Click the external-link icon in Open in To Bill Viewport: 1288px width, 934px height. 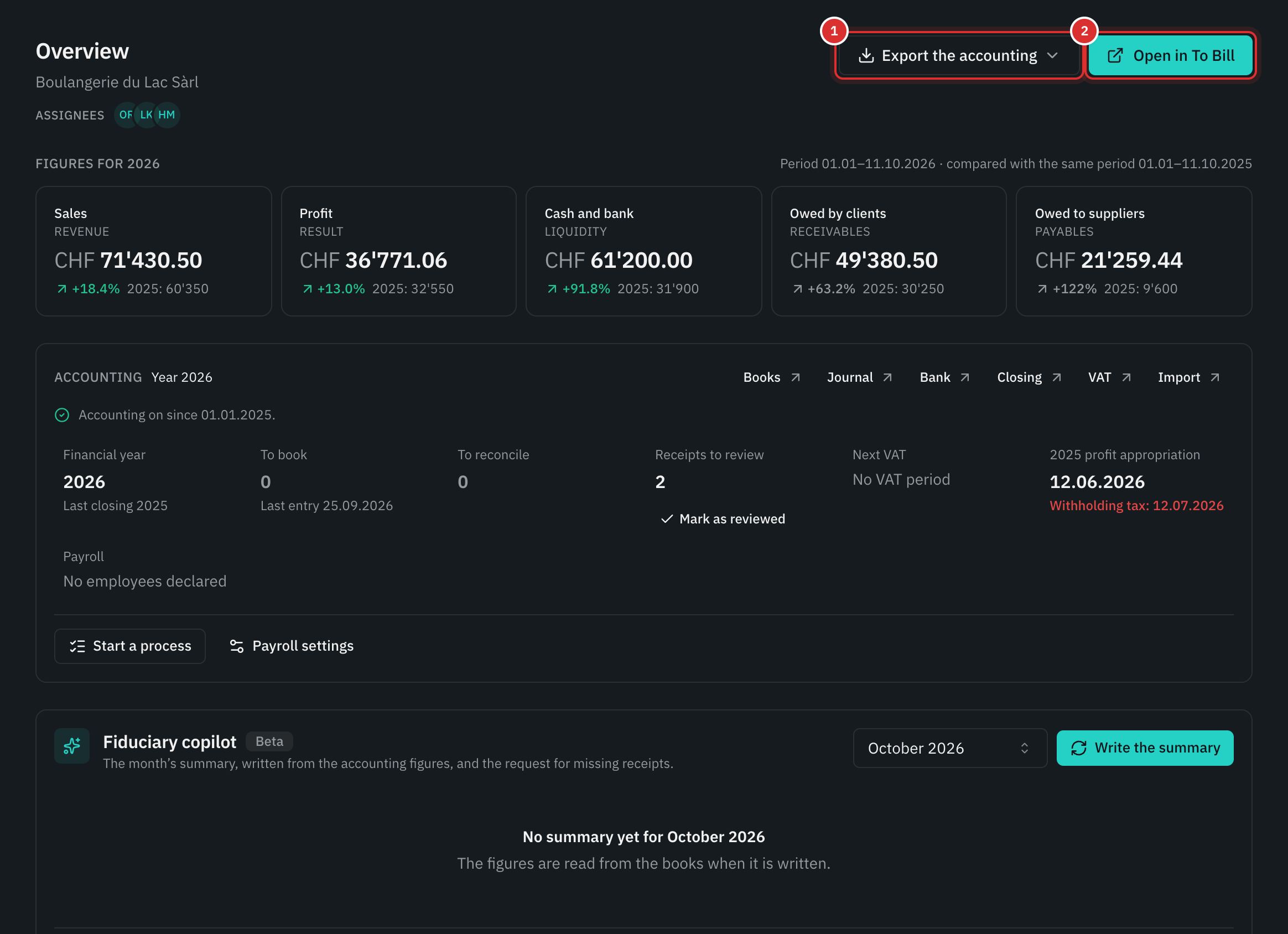(1115, 56)
